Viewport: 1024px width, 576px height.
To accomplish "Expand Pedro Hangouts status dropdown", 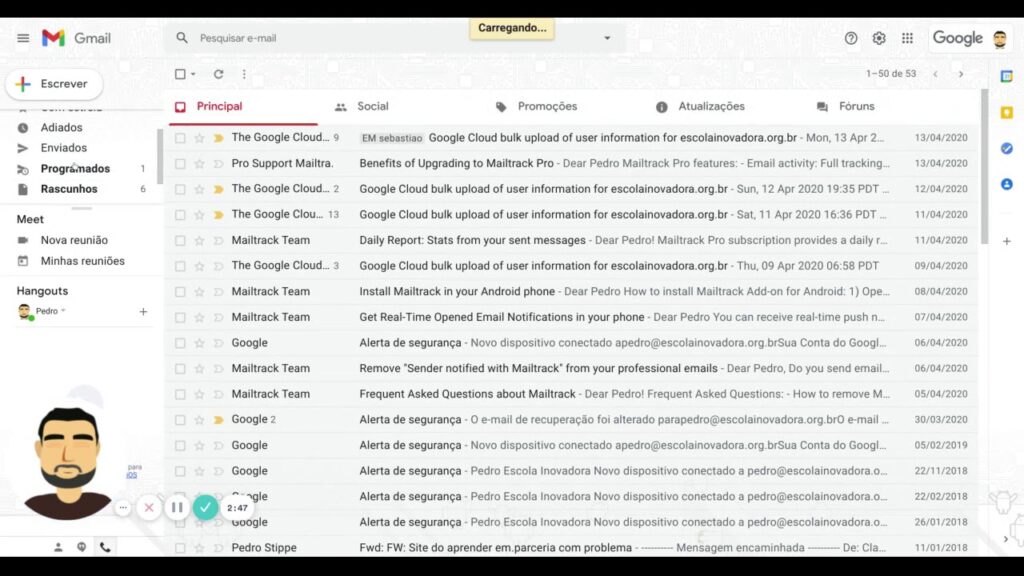I will click(x=63, y=311).
